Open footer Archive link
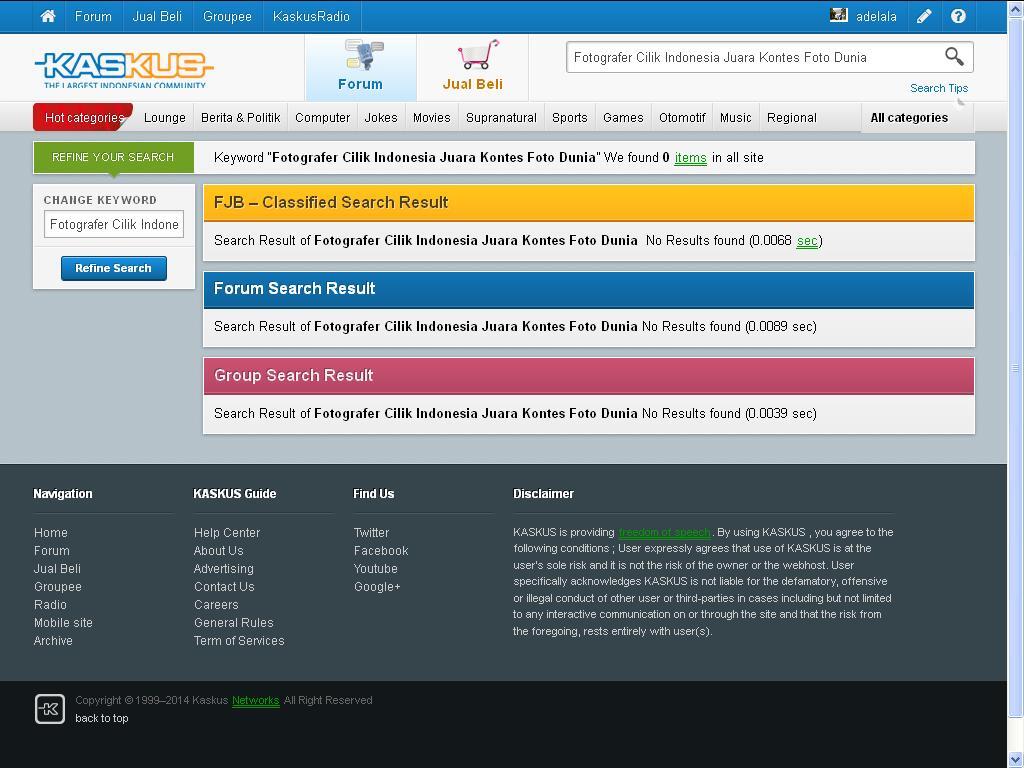Image resolution: width=1024 pixels, height=768 pixels. [53, 641]
